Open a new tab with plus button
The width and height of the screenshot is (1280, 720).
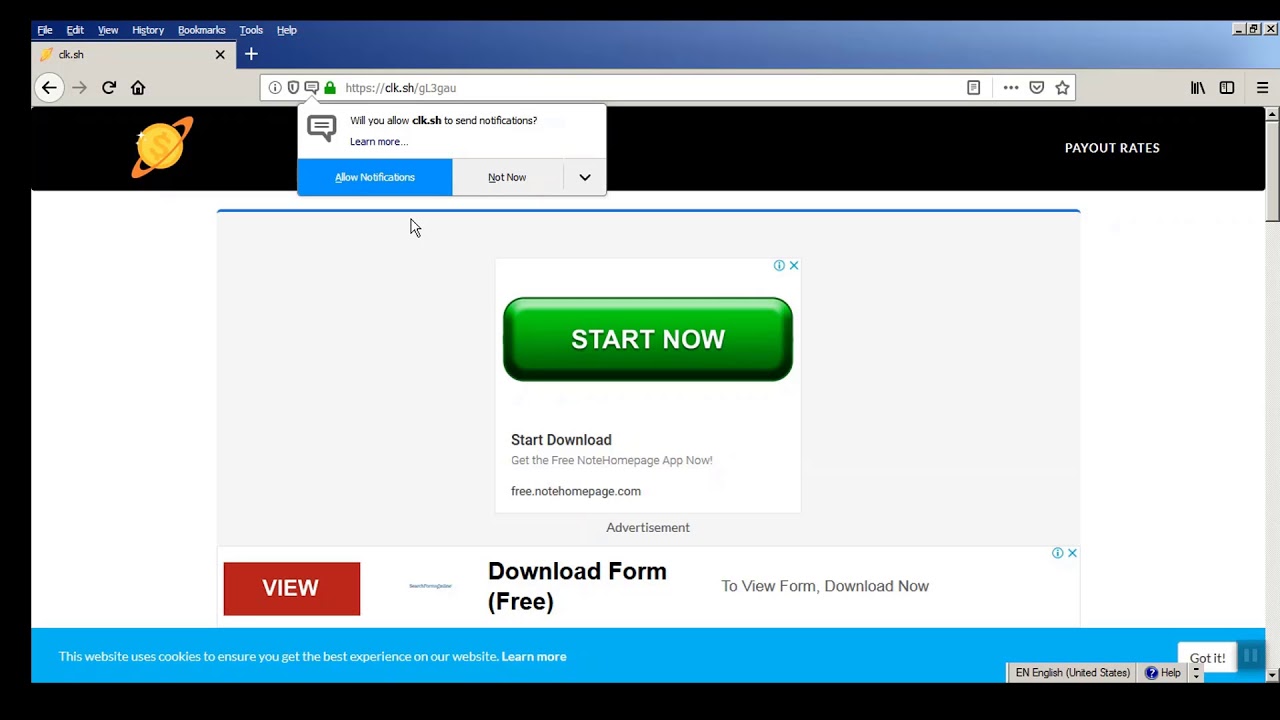(251, 54)
